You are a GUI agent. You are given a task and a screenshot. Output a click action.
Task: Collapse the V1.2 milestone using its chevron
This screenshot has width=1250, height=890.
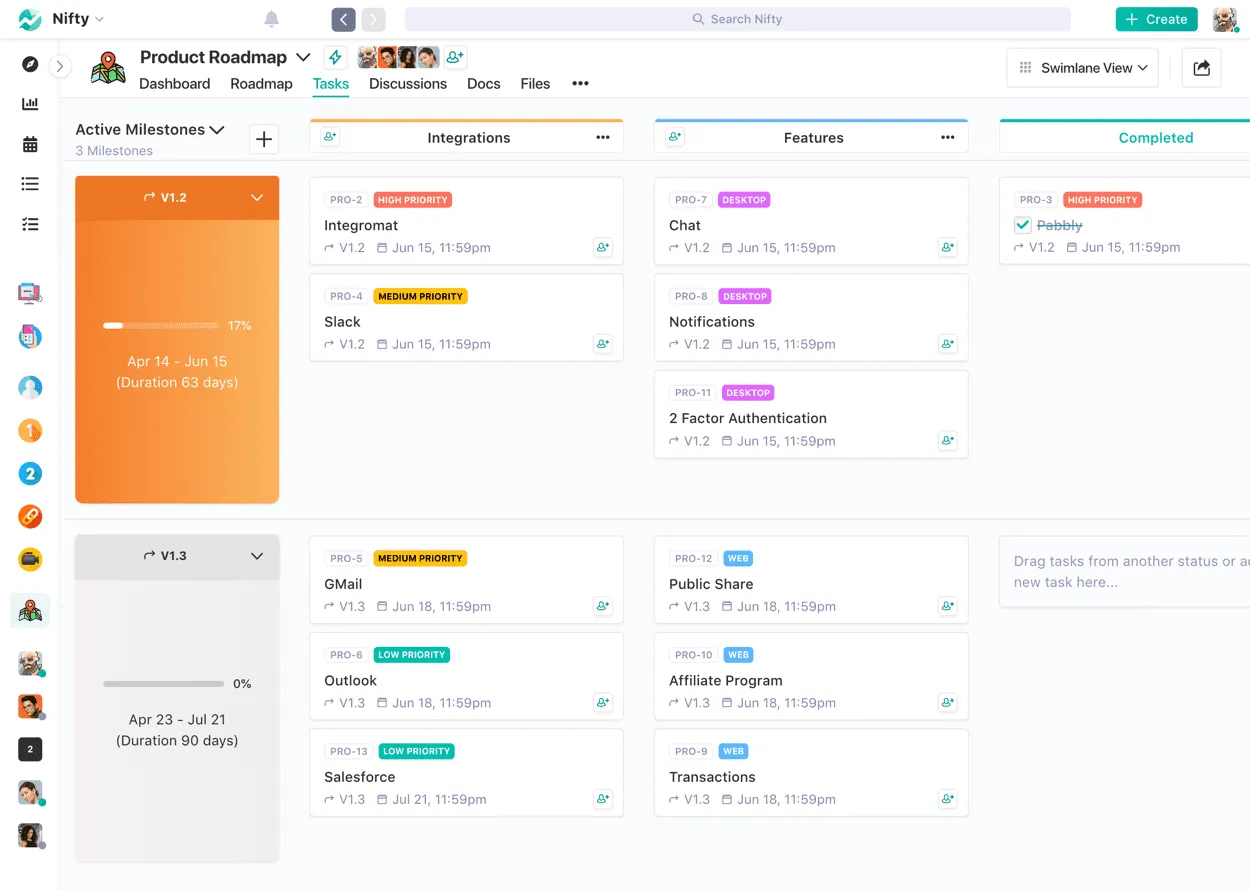[x=258, y=197]
